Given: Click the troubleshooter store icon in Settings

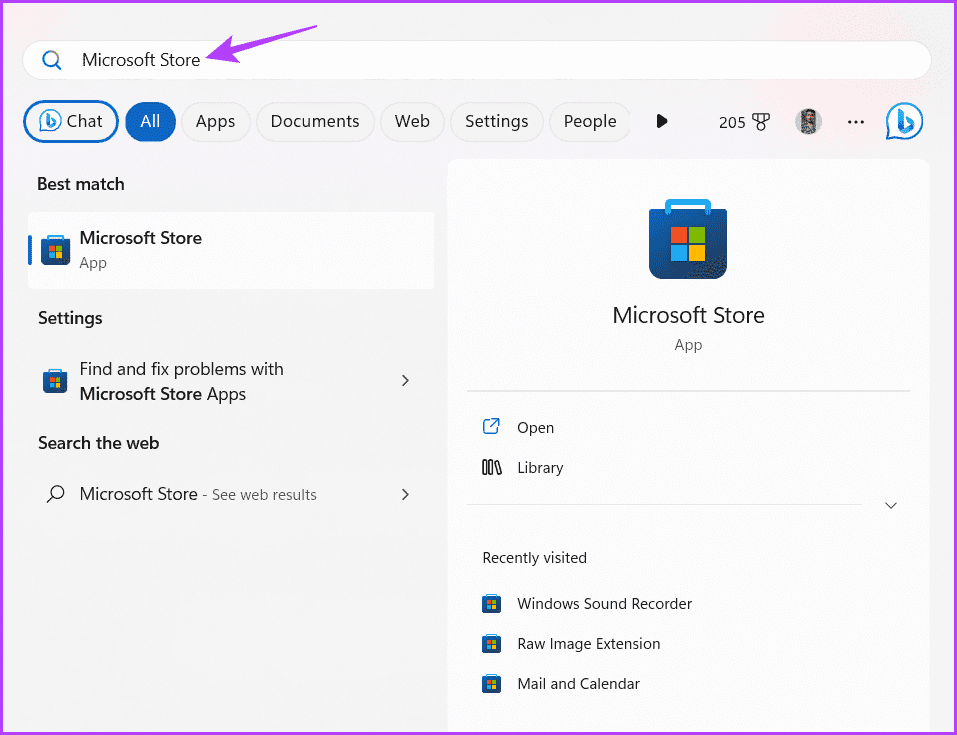Looking at the screenshot, I should 55,381.
